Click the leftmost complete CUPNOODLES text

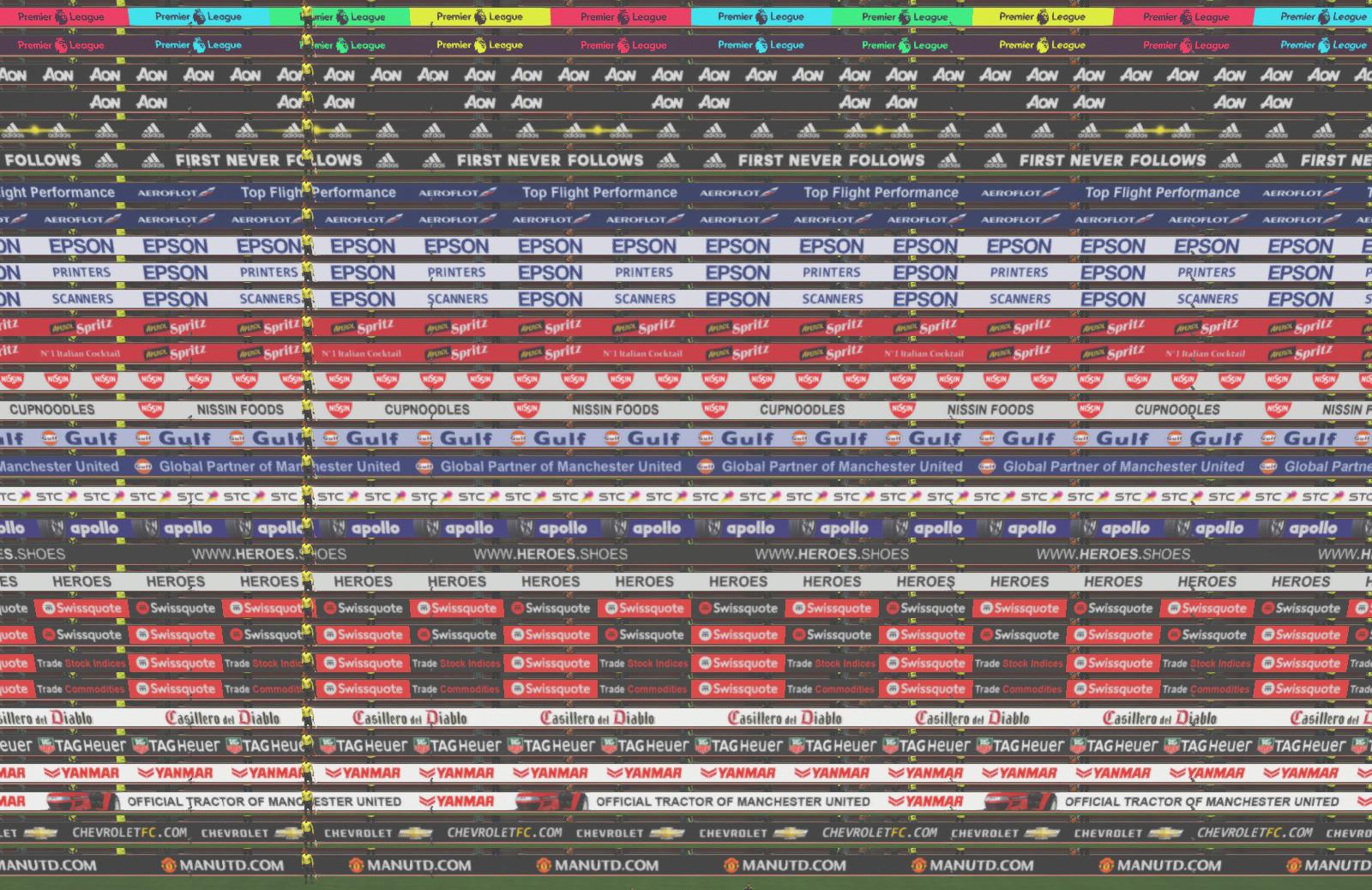pos(52,410)
